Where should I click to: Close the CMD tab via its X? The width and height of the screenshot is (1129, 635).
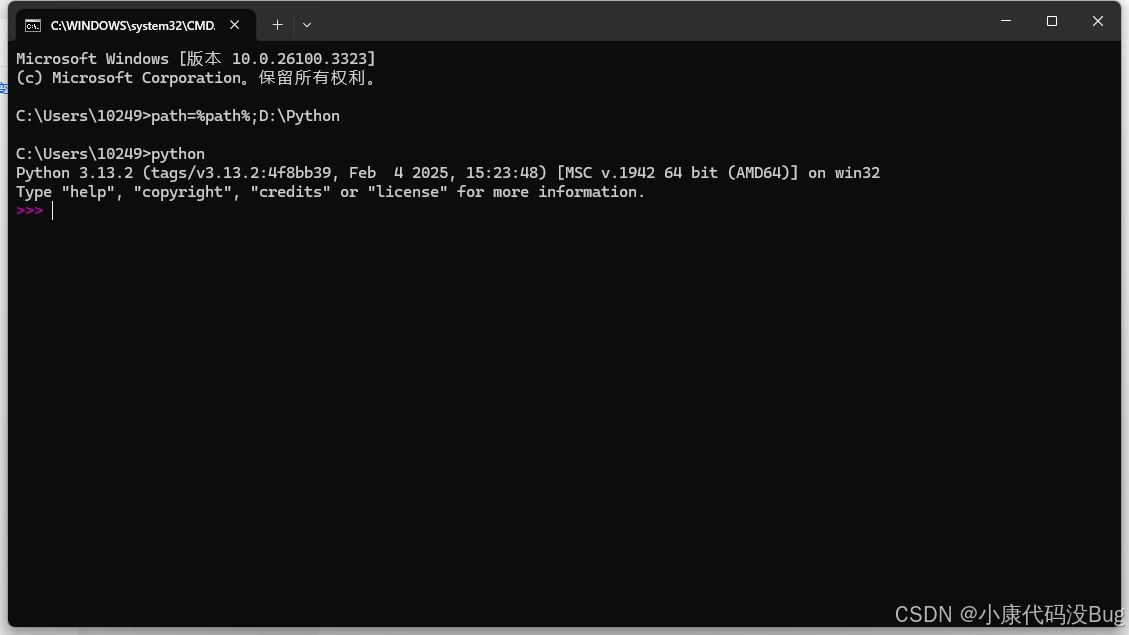(234, 25)
